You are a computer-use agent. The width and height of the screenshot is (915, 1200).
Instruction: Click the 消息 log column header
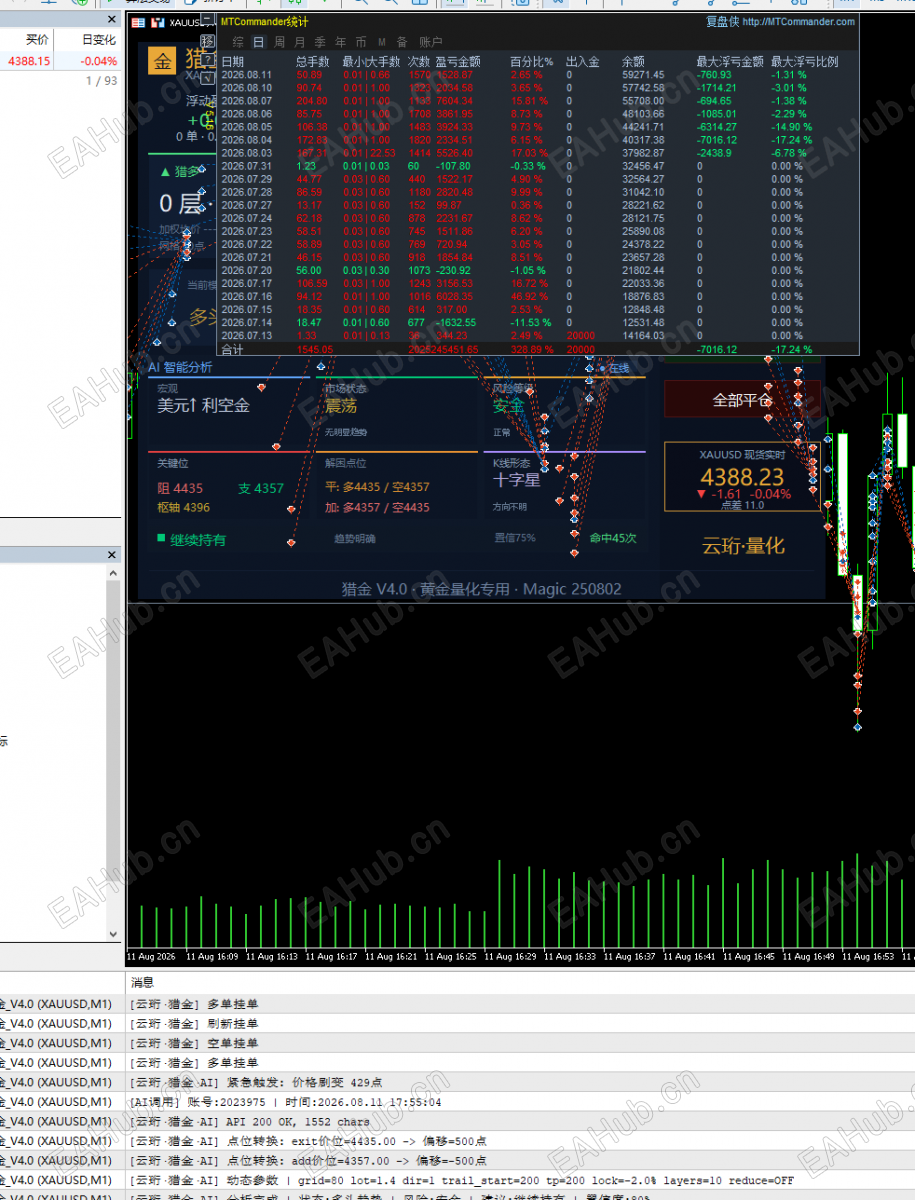pyautogui.click(x=144, y=983)
